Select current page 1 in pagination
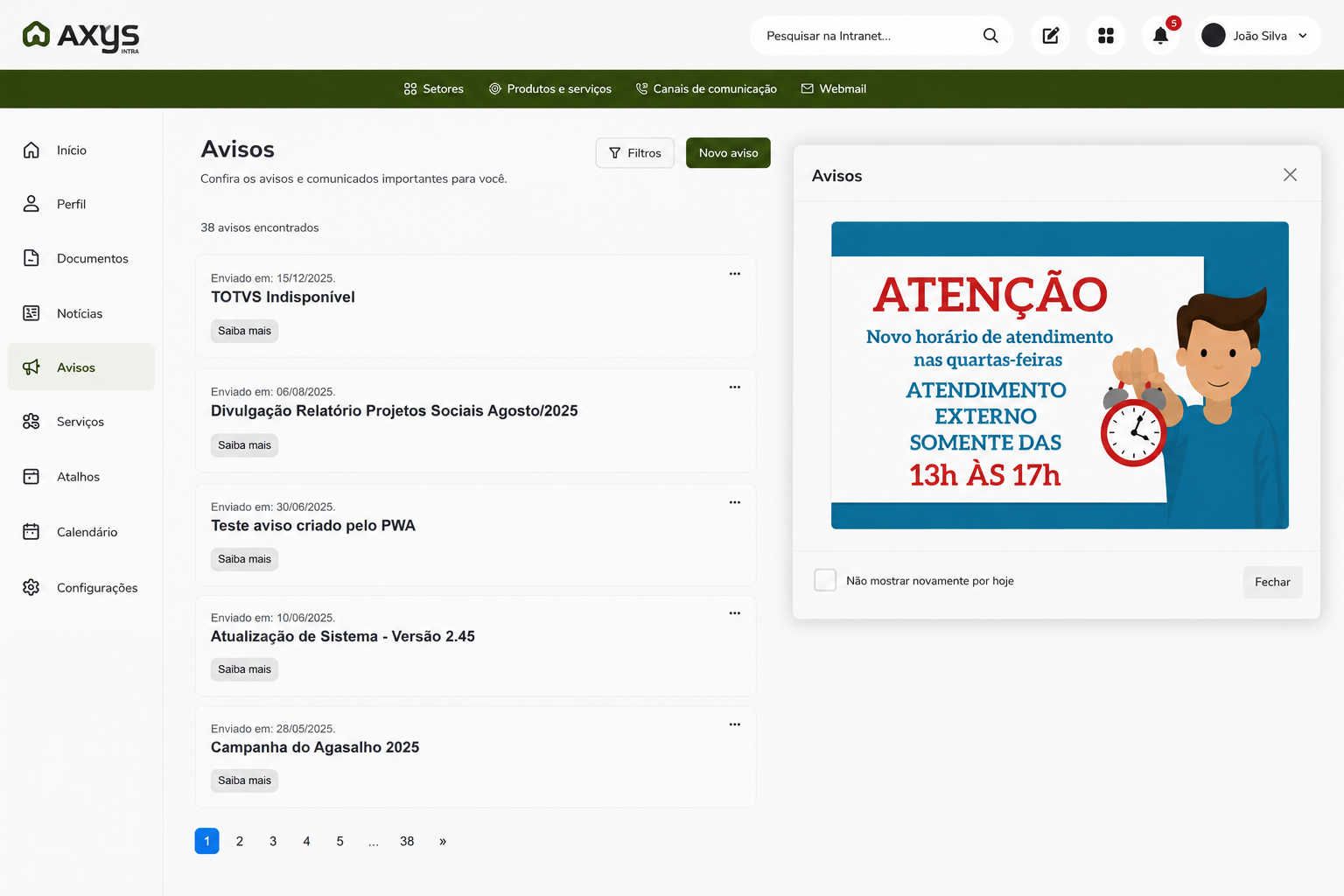The height and width of the screenshot is (896, 1344). [x=206, y=841]
